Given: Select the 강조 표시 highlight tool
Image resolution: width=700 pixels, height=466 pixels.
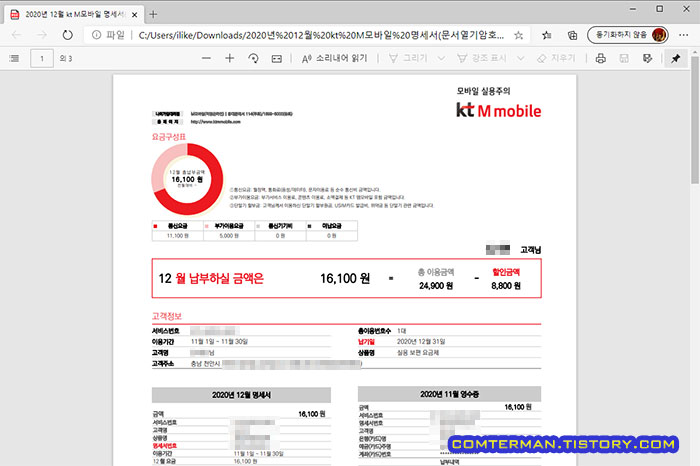Looking at the screenshot, I should point(482,58).
